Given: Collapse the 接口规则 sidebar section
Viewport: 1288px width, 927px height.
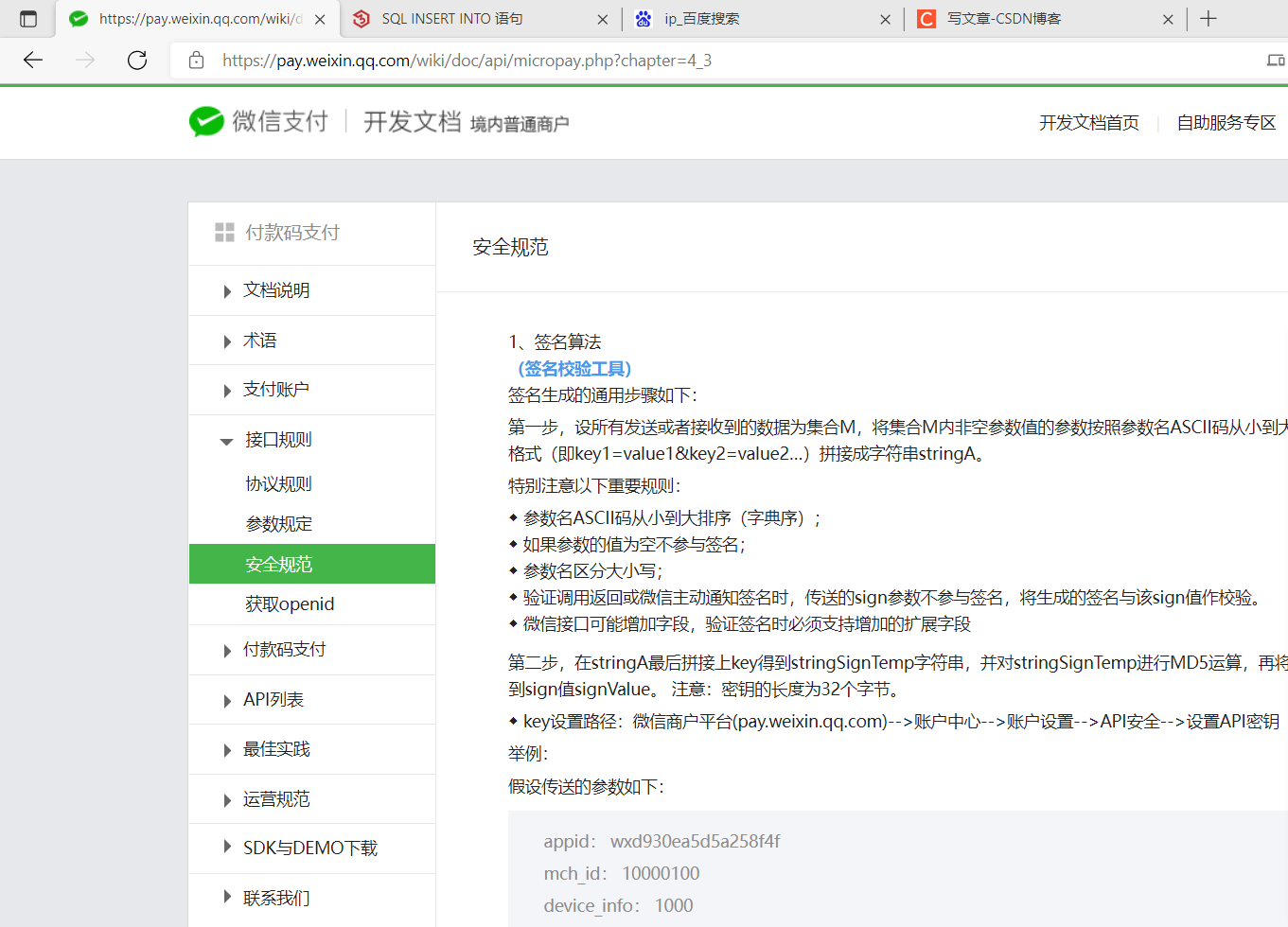Looking at the screenshot, I should [x=312, y=440].
